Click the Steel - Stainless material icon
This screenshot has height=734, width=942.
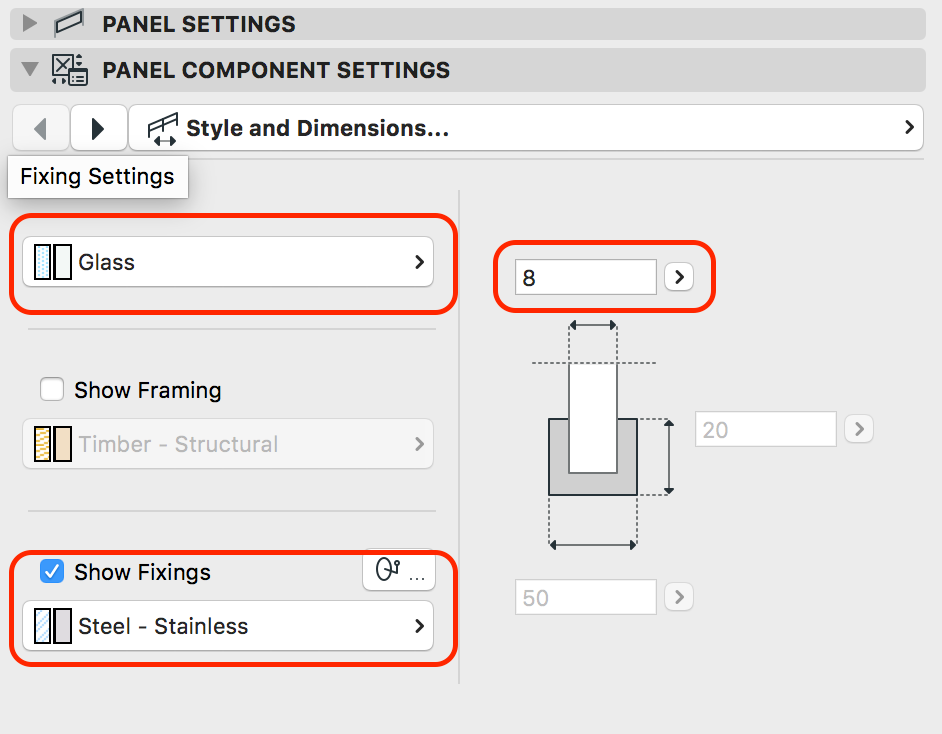point(52,626)
